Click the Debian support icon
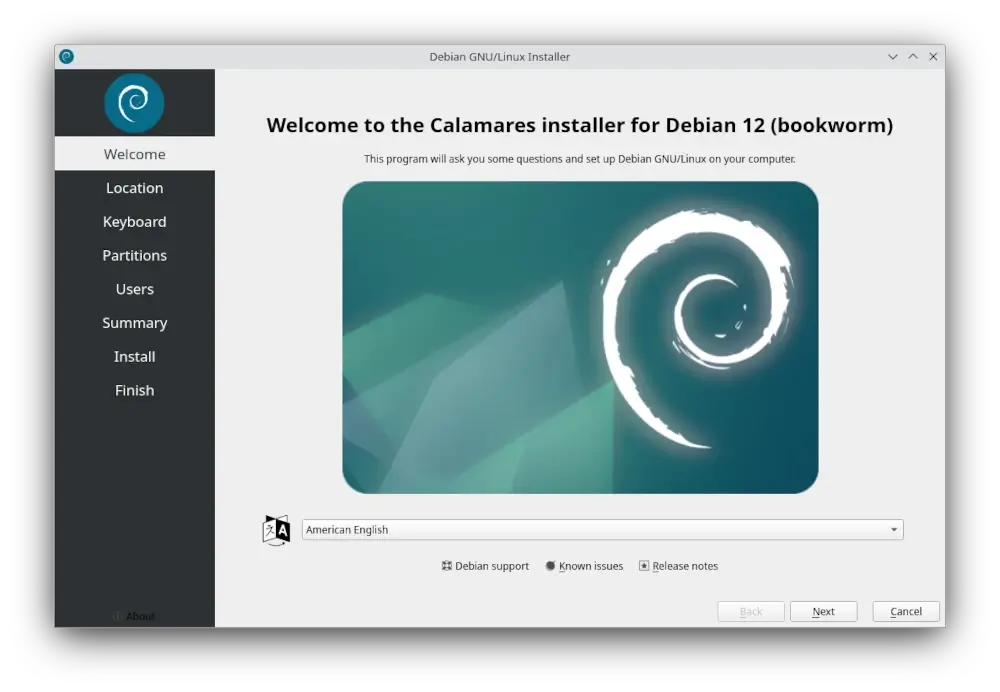 pos(445,566)
